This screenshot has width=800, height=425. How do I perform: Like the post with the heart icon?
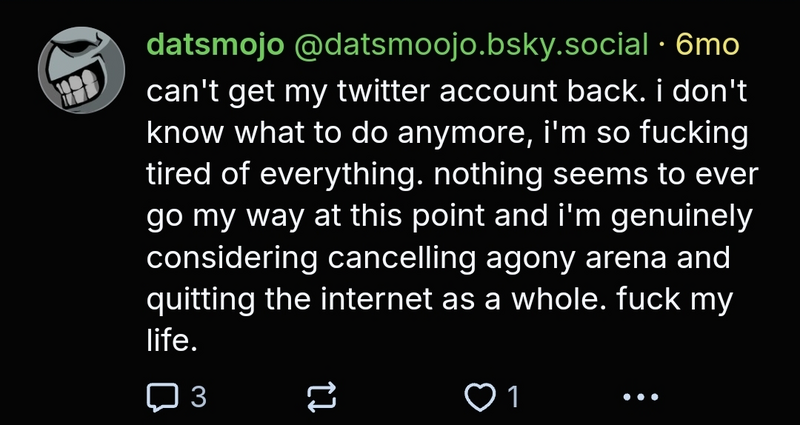(482, 397)
